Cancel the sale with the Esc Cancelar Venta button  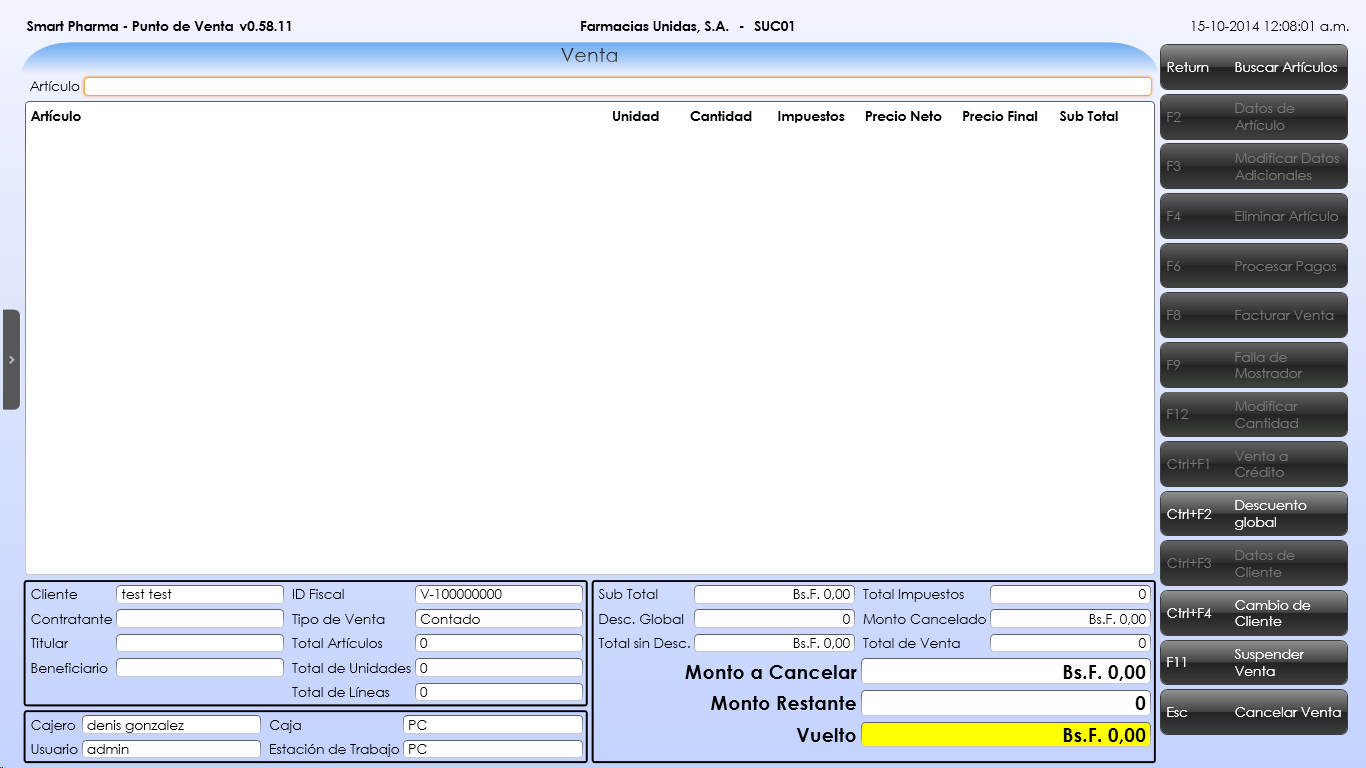[1253, 712]
